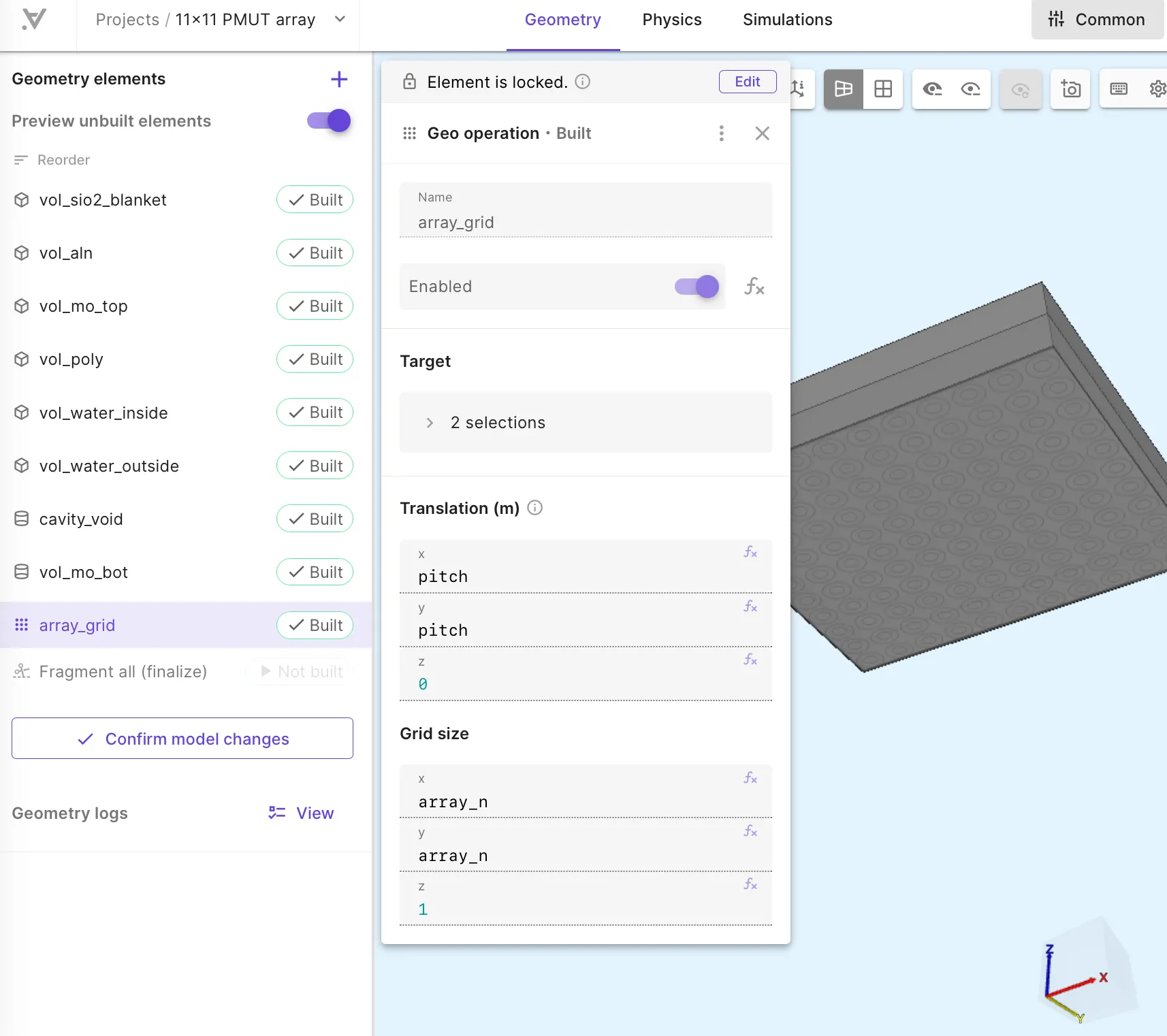
Task: Open the keyboard shortcuts icon
Action: (1119, 89)
